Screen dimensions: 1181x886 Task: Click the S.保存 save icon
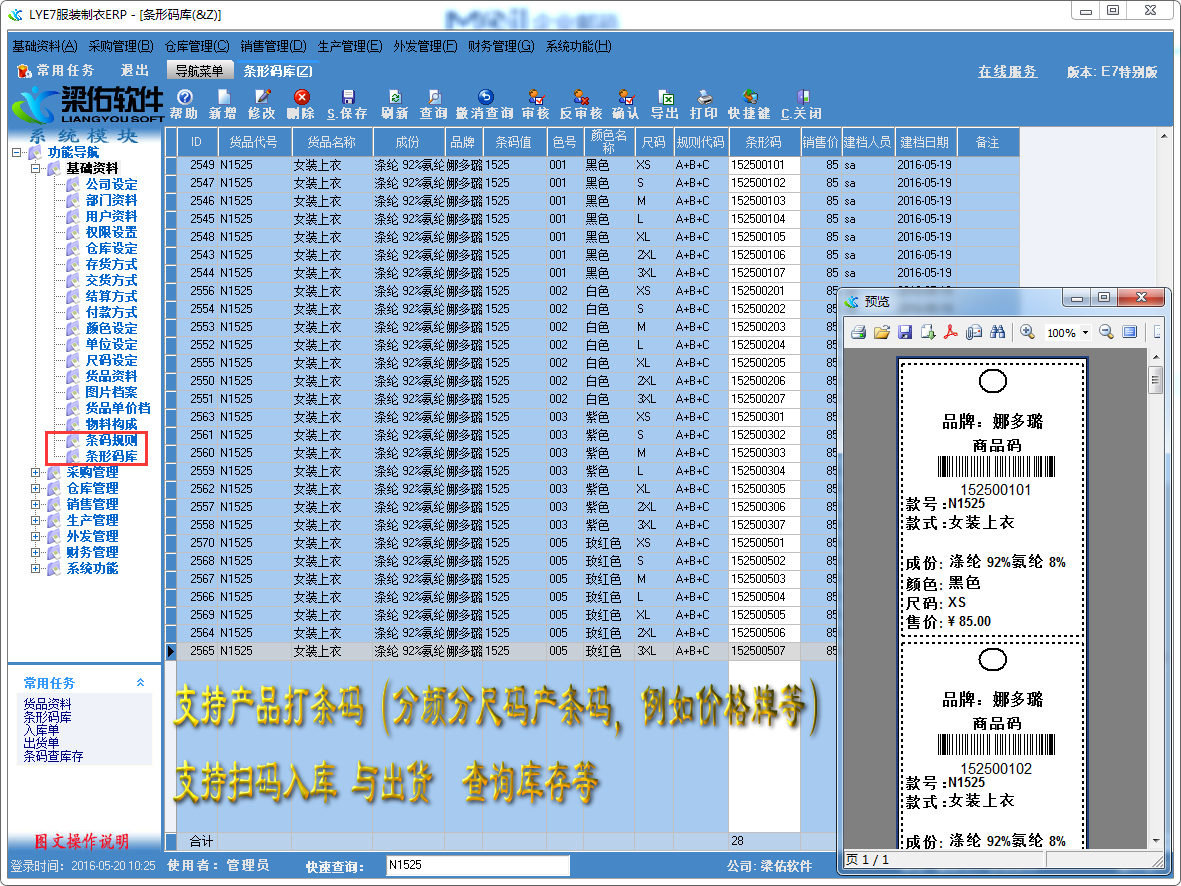347,97
